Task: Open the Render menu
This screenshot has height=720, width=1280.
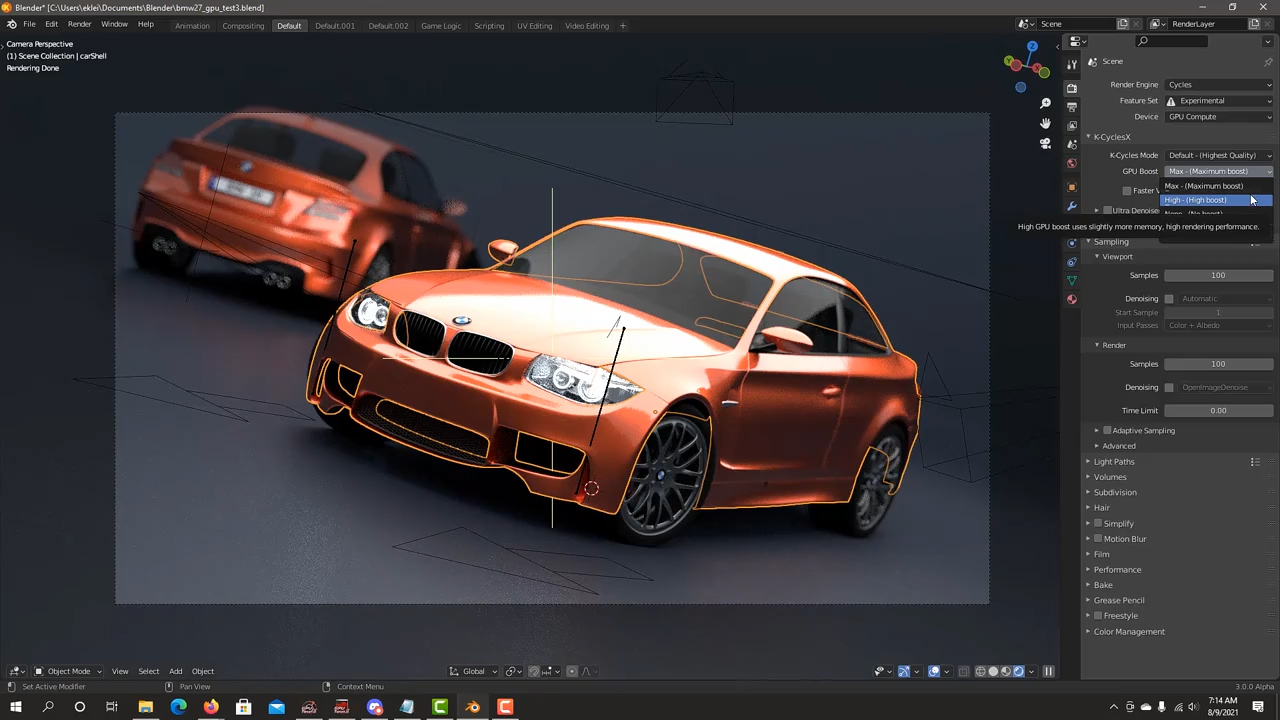Action: tap(79, 25)
